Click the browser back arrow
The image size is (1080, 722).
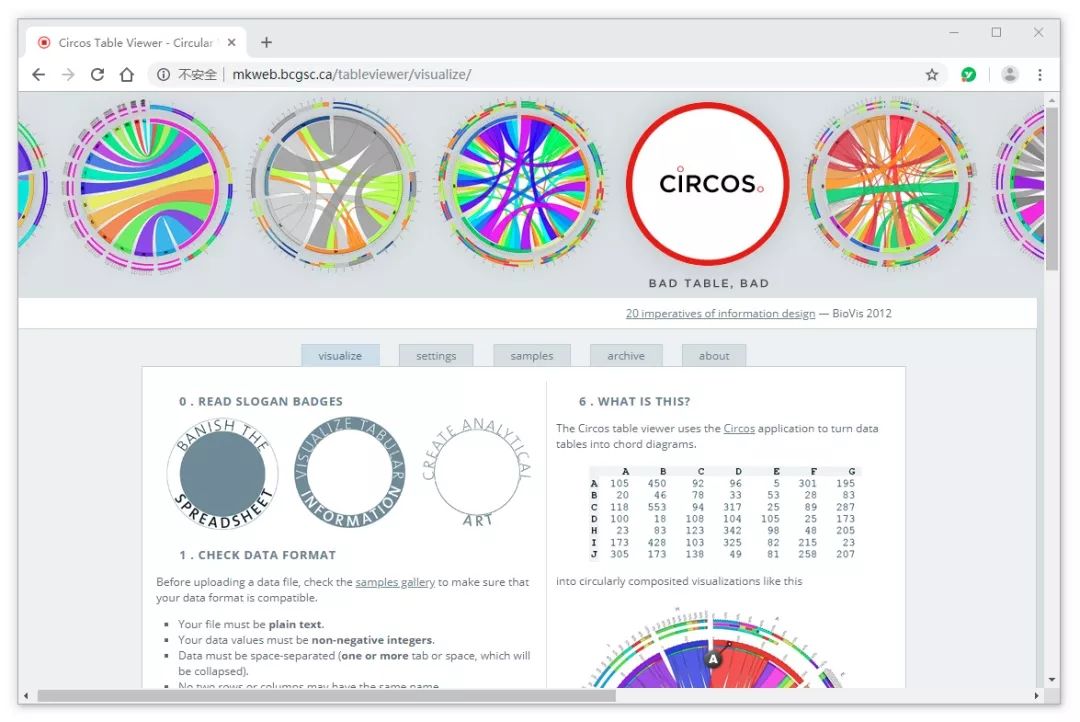click(x=39, y=74)
